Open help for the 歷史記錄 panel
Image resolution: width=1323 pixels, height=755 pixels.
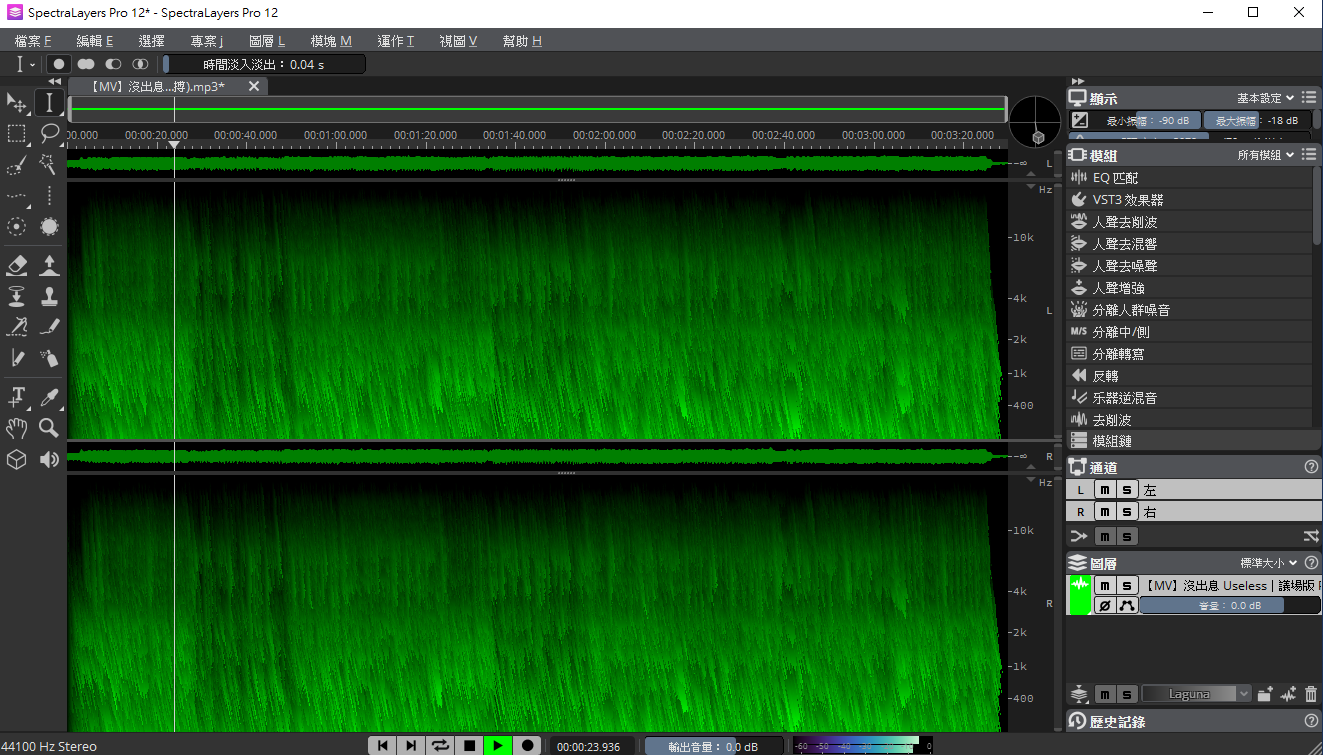[1311, 721]
